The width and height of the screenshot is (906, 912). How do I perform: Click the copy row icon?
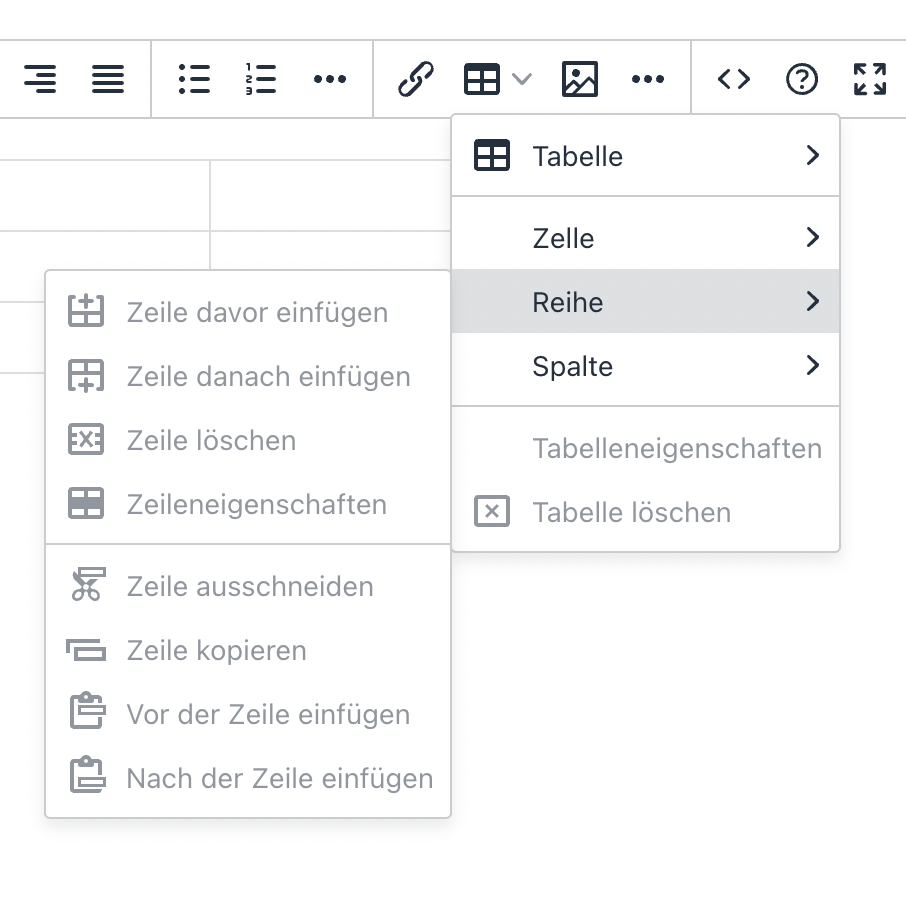point(86,650)
